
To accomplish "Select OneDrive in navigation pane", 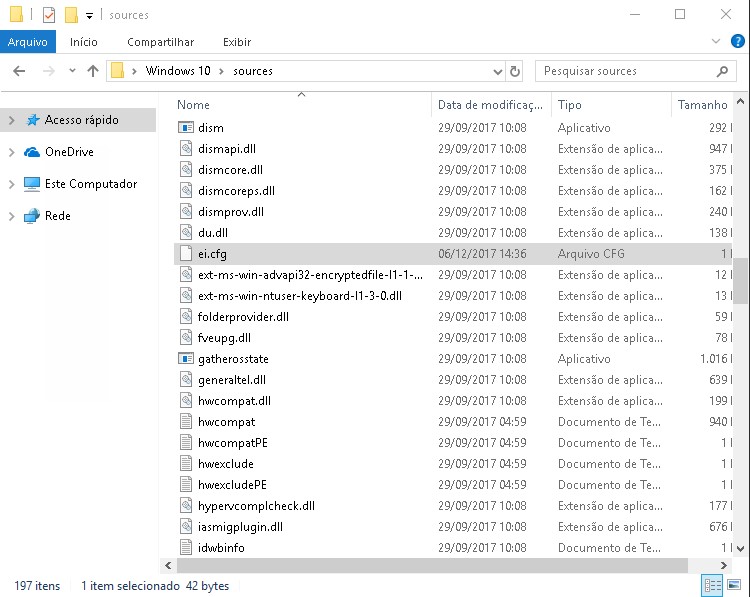I will coord(69,152).
